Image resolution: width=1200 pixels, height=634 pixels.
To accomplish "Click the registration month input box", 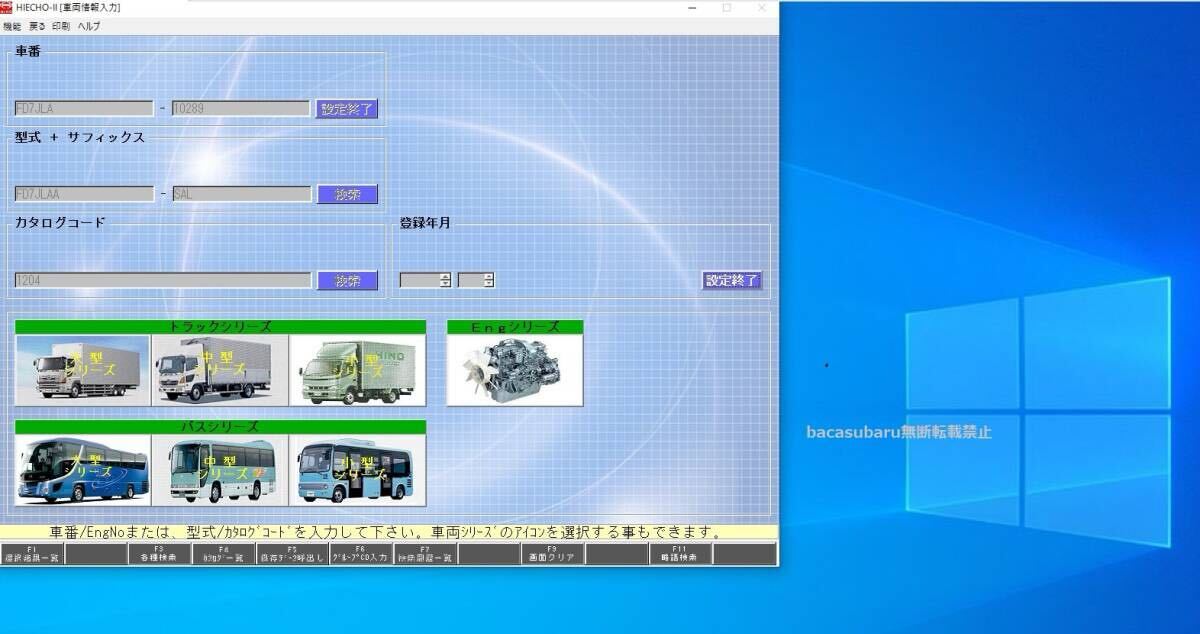I will 470,281.
